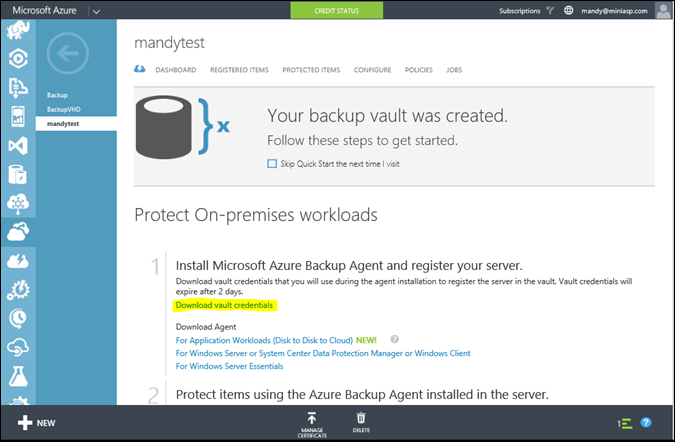Open the Visual Studio sidebar icon
675x442 pixels.
(x=17, y=145)
